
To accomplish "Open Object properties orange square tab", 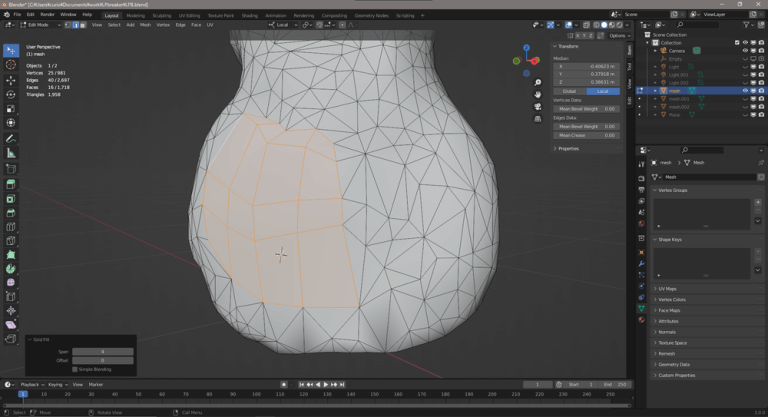I will (641, 252).
